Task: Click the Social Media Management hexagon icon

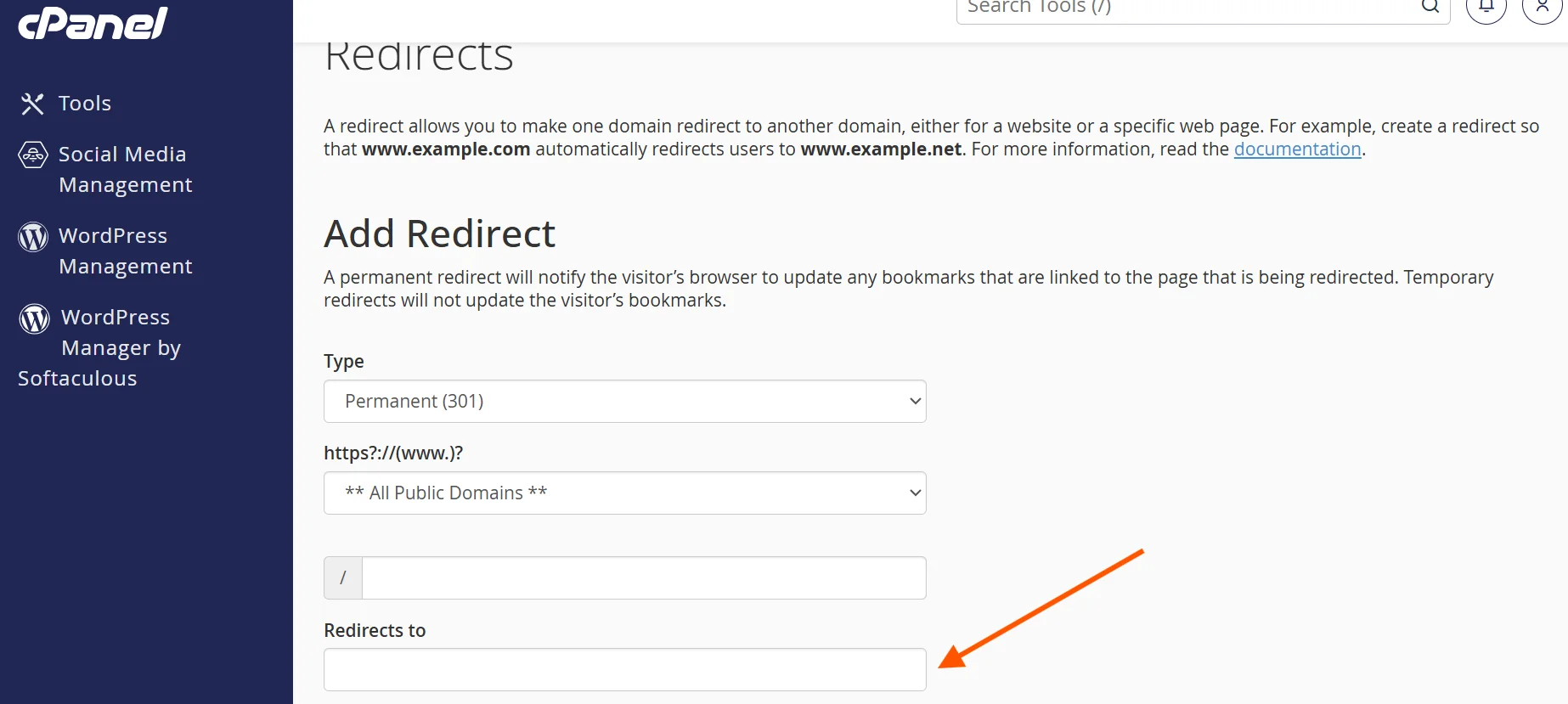Action: 32,155
